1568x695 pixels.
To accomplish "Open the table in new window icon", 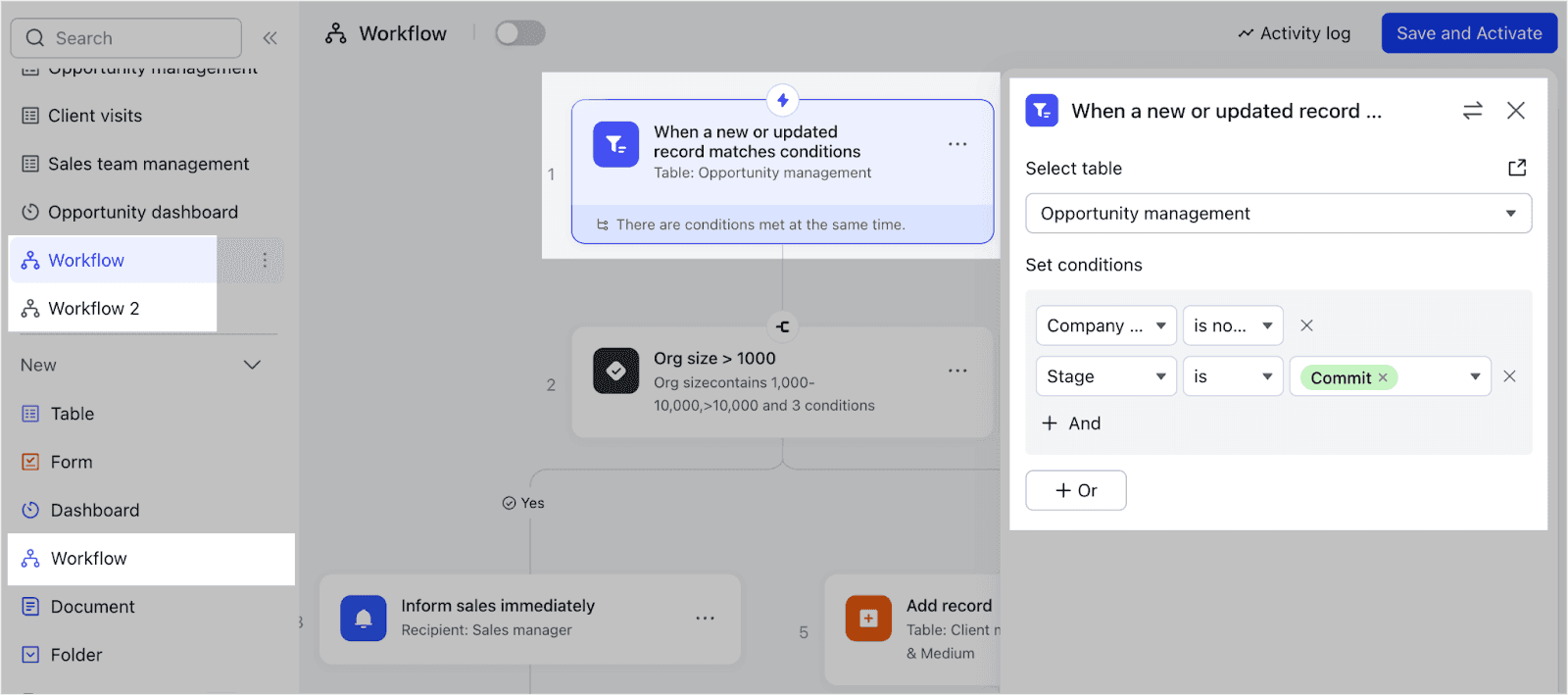I will [1517, 168].
